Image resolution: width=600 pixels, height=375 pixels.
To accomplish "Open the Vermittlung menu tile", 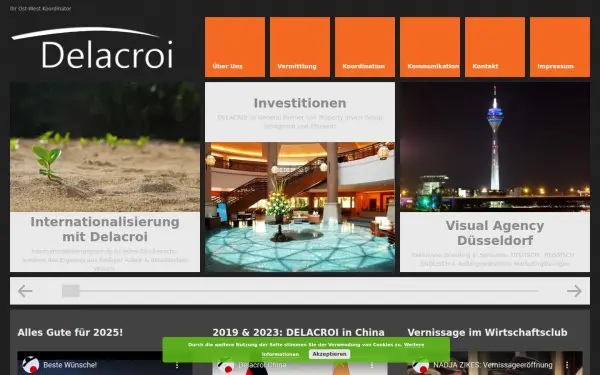I will point(300,47).
